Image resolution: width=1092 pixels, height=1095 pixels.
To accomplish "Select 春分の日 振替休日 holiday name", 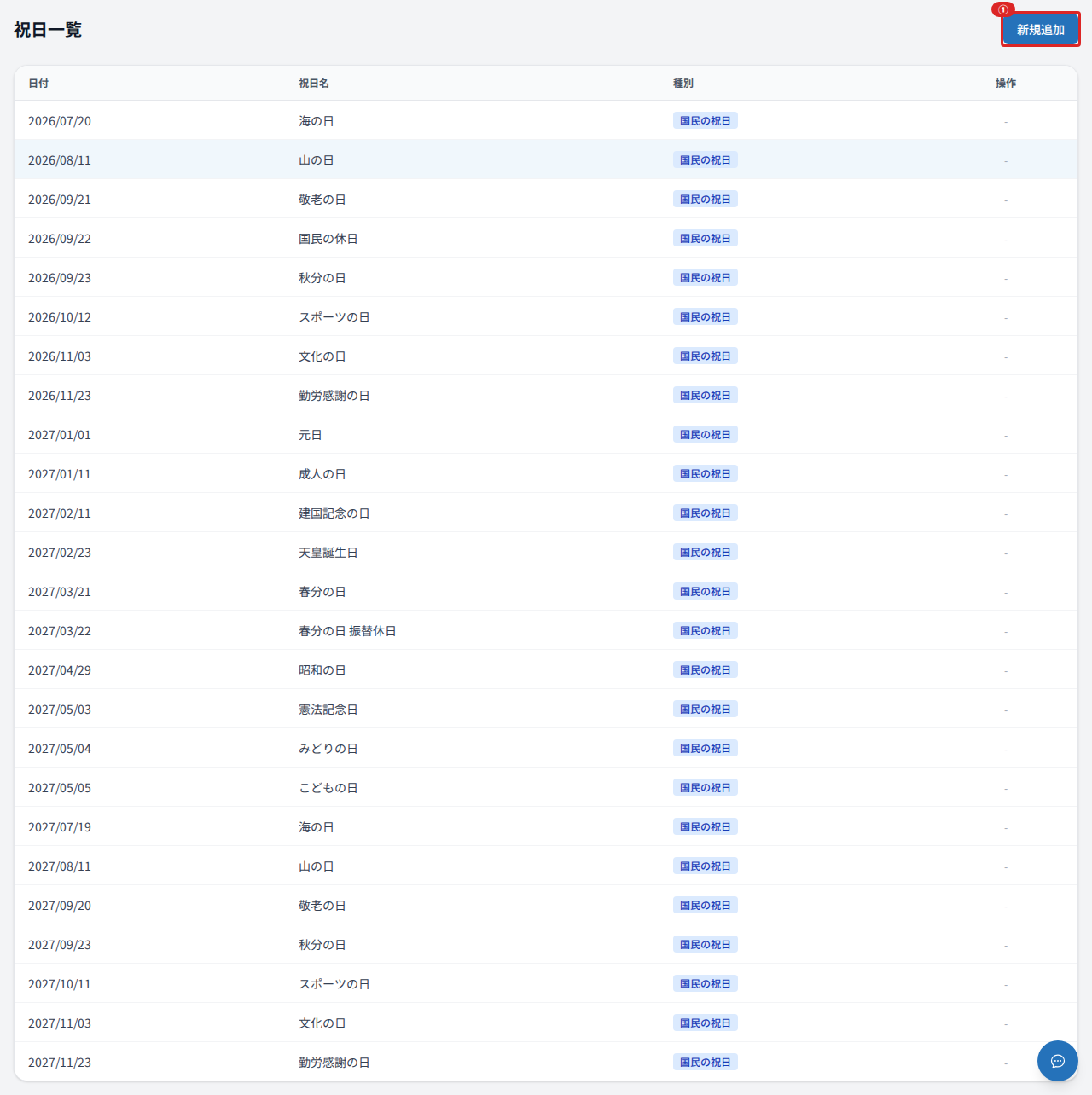I will (x=347, y=631).
